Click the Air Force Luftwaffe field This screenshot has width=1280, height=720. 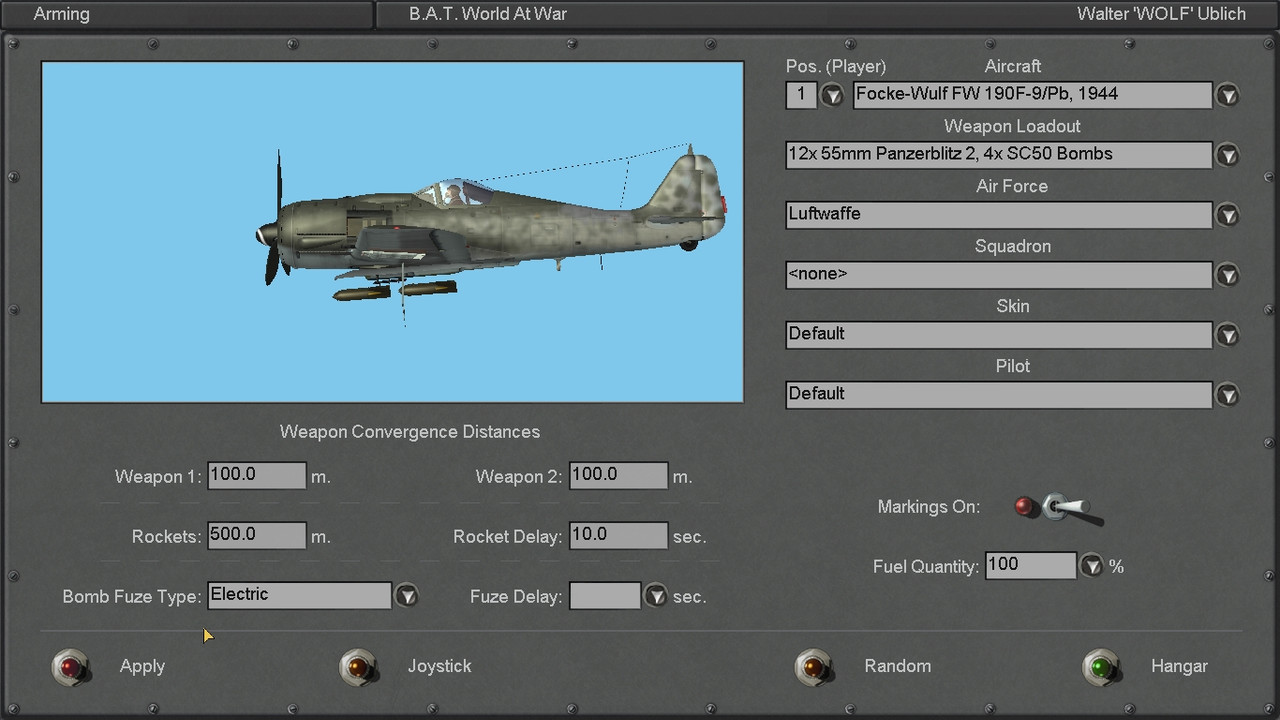tap(999, 215)
